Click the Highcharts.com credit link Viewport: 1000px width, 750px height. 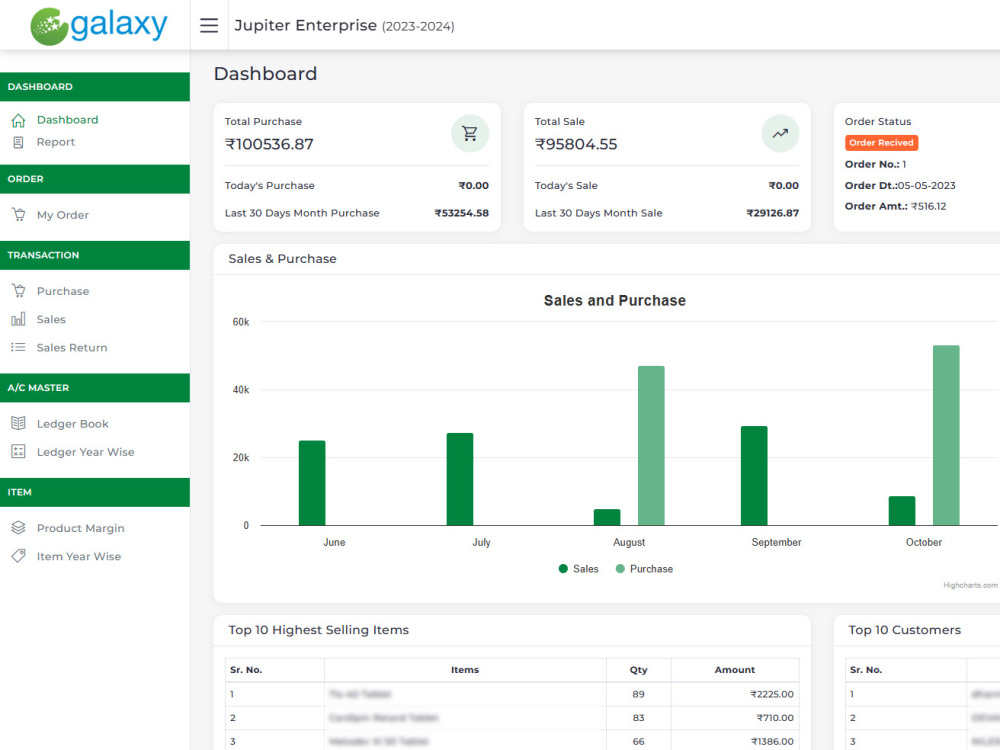click(x=970, y=585)
